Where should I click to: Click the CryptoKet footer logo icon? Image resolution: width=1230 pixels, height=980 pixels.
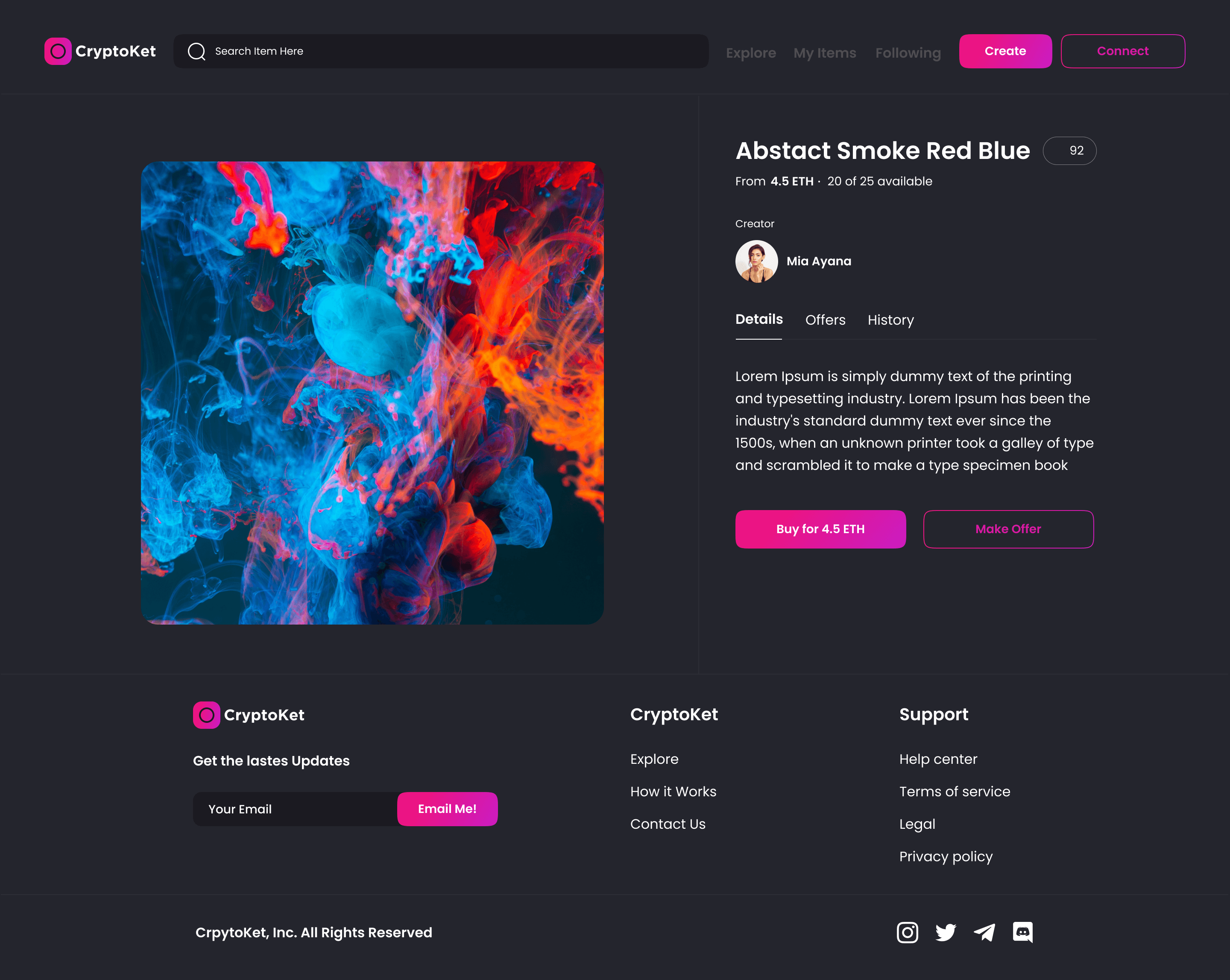coord(207,714)
